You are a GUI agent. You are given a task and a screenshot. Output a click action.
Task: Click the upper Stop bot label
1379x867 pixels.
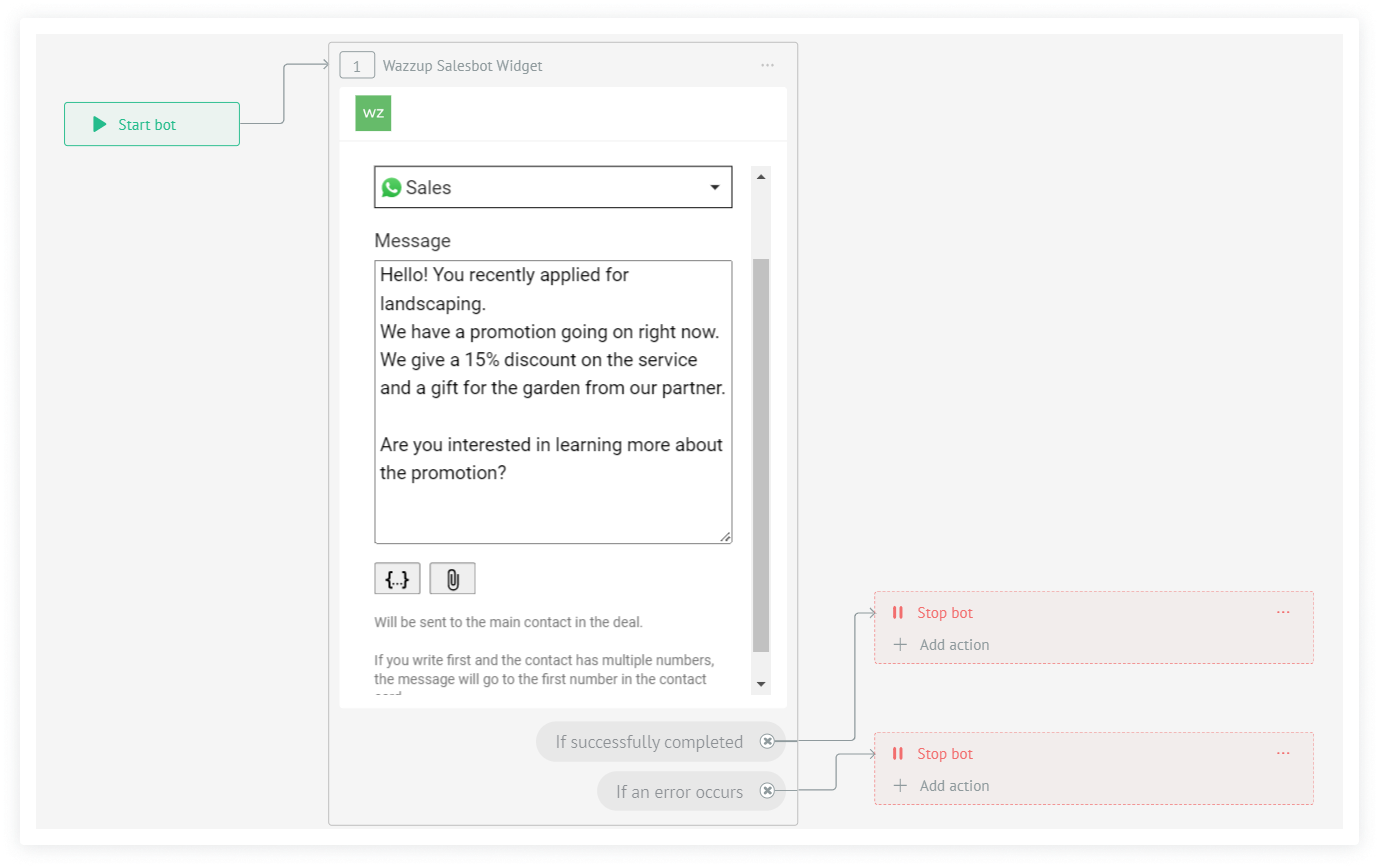(x=945, y=613)
